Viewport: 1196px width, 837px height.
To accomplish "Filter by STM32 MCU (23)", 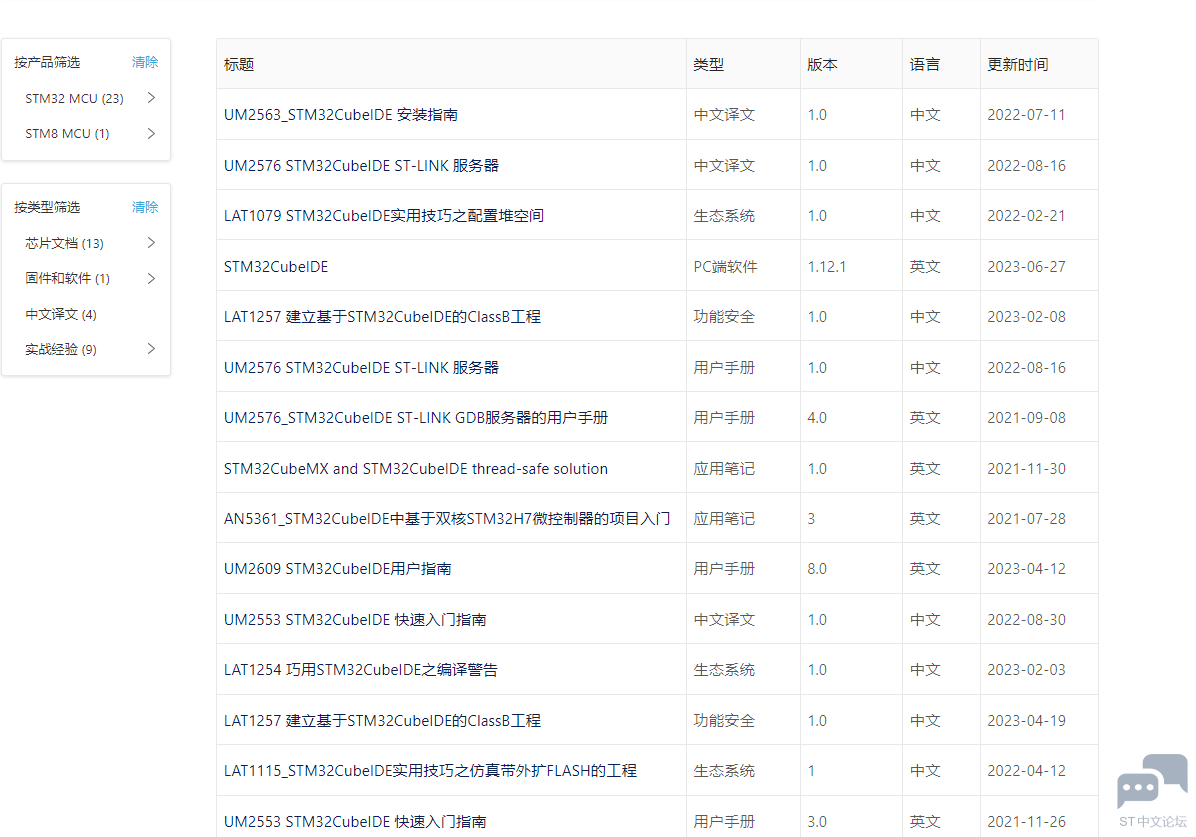I will point(74,98).
